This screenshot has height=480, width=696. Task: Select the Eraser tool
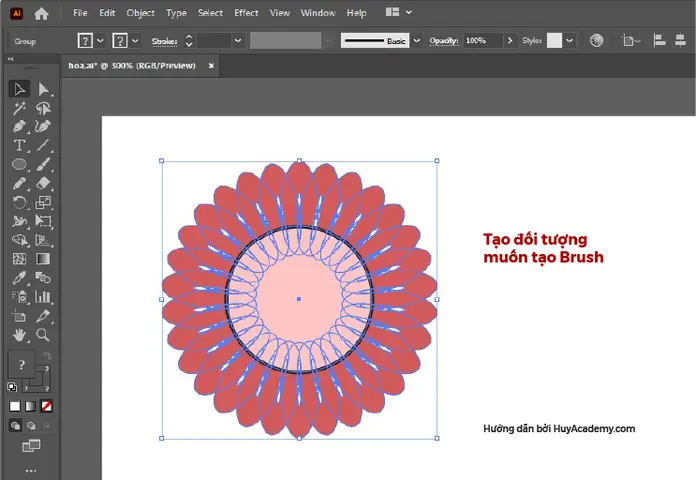pos(43,183)
